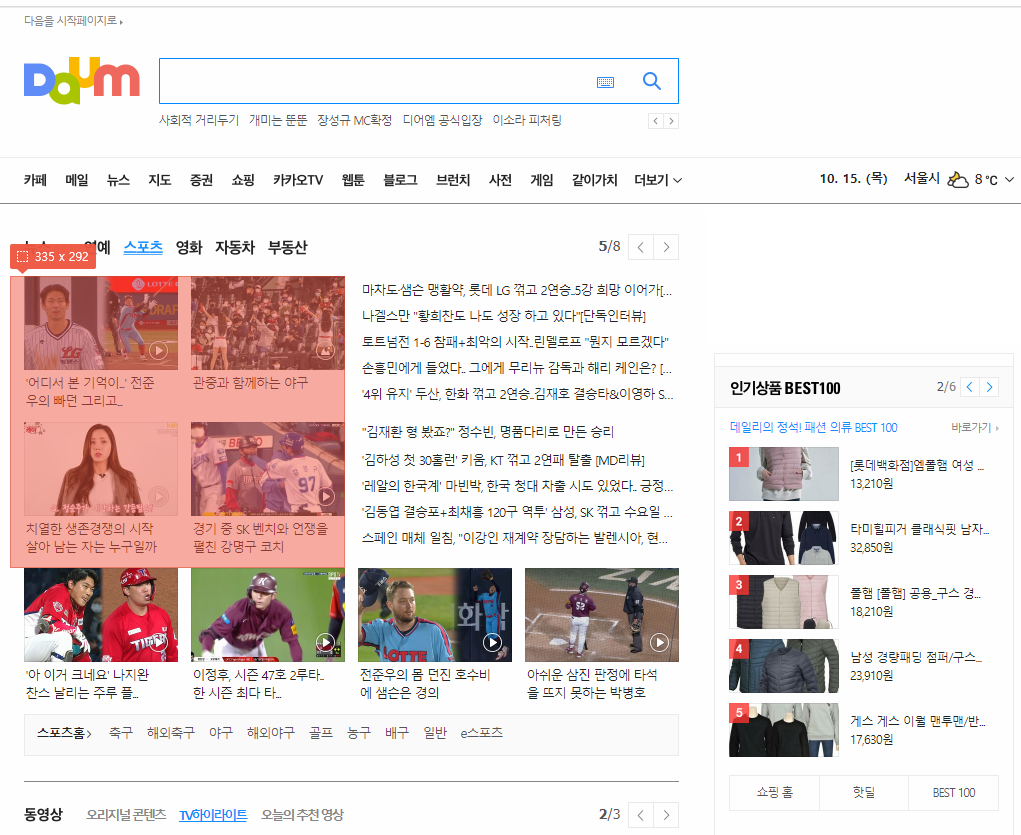Open headline 스페인 매체 일침 이강인
Image resolution: width=1021 pixels, height=835 pixels.
click(514, 538)
